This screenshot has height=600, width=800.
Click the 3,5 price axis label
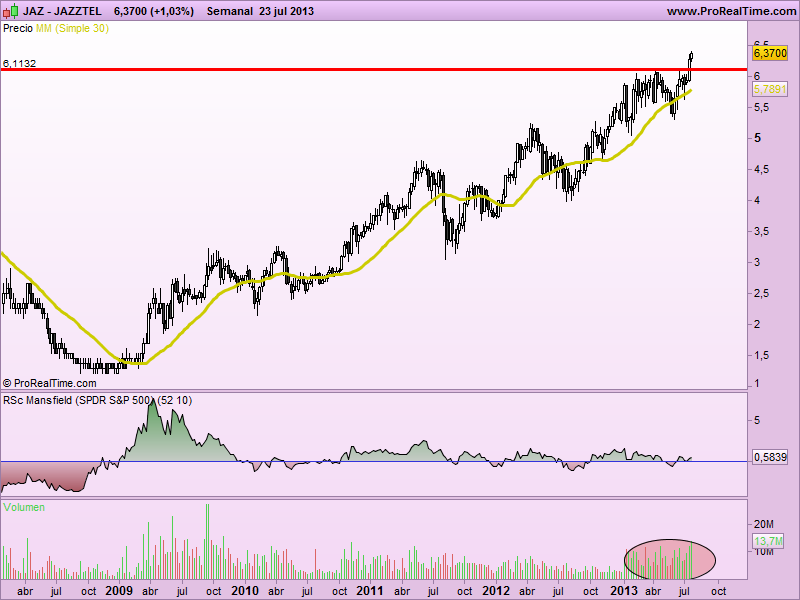pos(762,232)
